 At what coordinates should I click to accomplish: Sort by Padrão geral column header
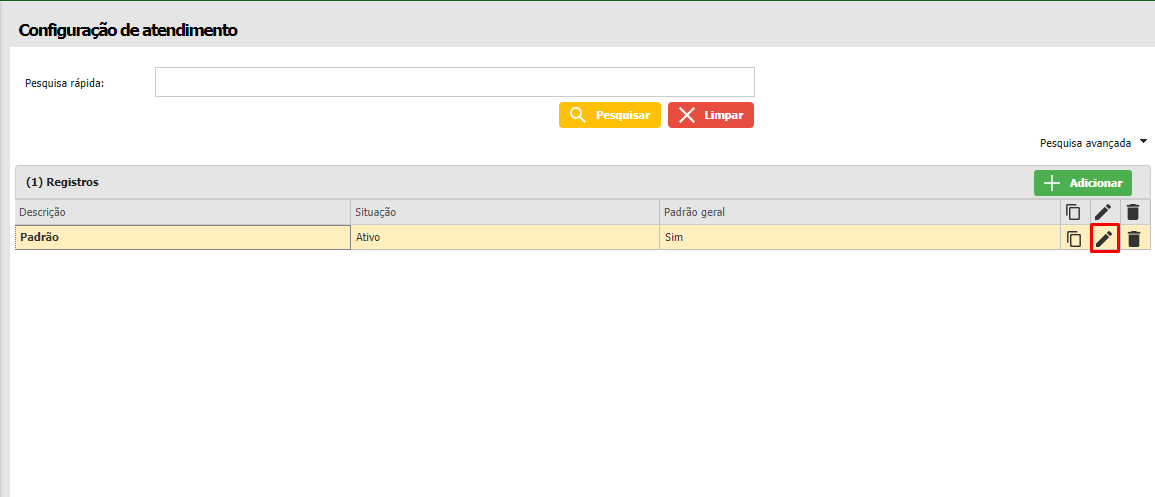pyautogui.click(x=860, y=212)
